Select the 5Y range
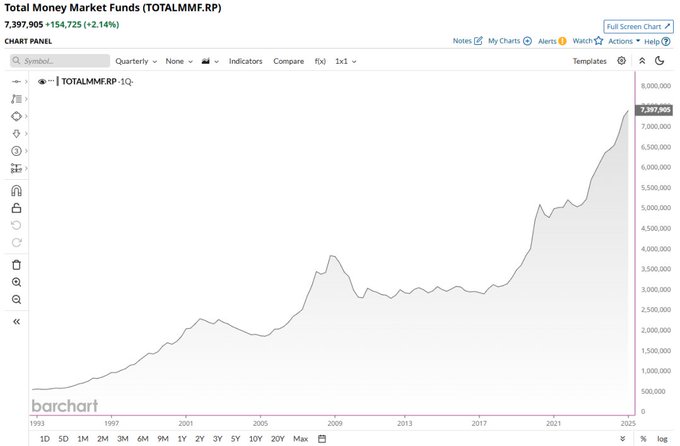Image resolution: width=680 pixels, height=446 pixels. tap(235, 439)
